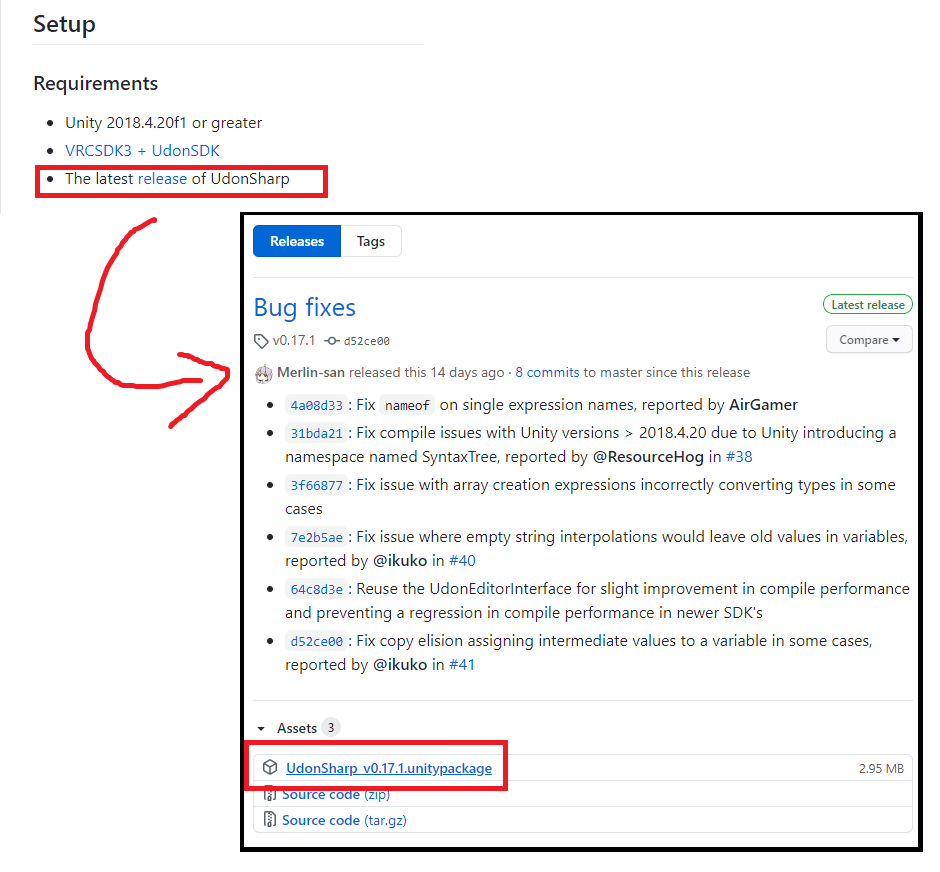Click Merlin-san's avatar image

pos(264,373)
